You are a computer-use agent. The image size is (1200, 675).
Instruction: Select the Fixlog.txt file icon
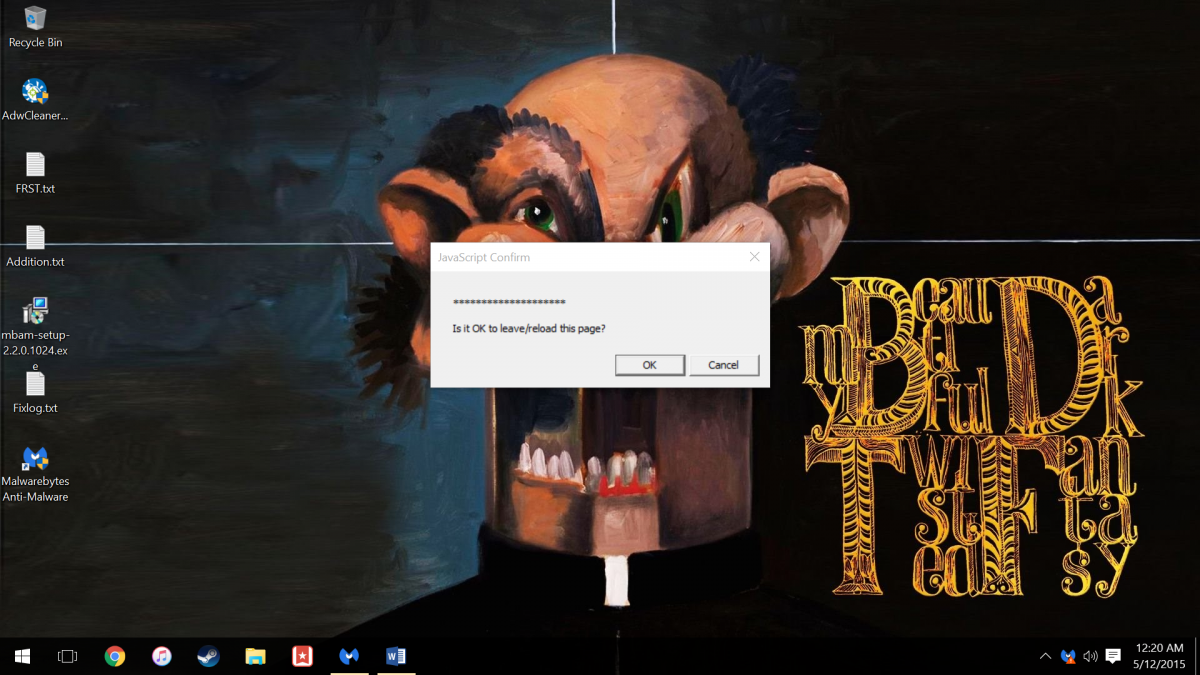[35, 392]
